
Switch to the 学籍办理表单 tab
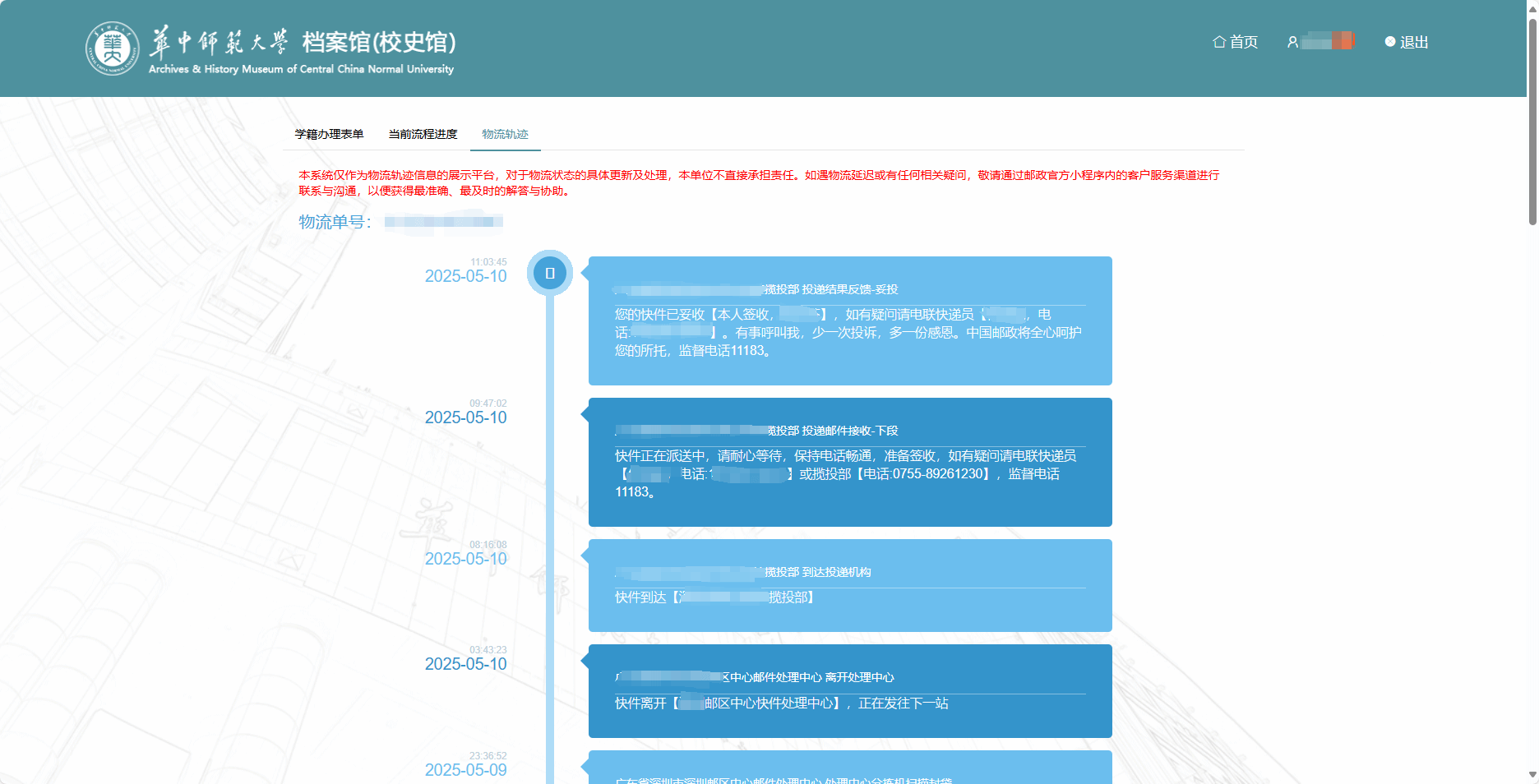coord(329,134)
